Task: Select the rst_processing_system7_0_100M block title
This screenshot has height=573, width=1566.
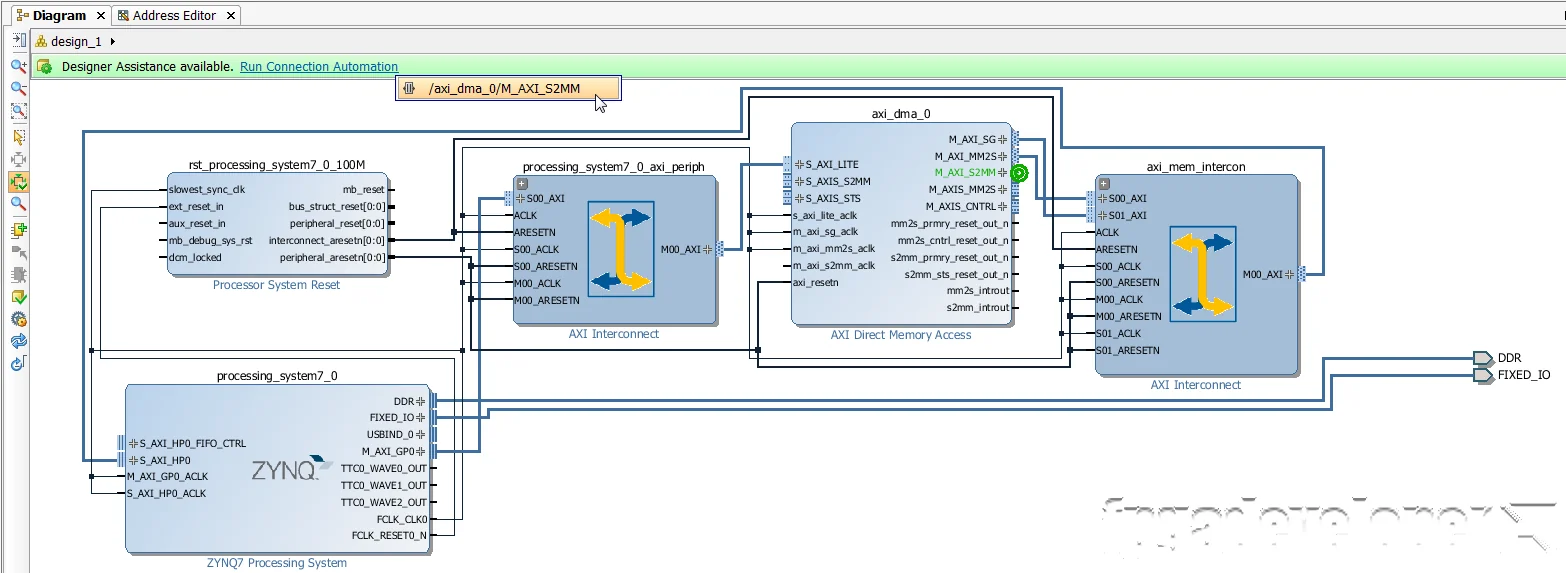Action: (277, 164)
